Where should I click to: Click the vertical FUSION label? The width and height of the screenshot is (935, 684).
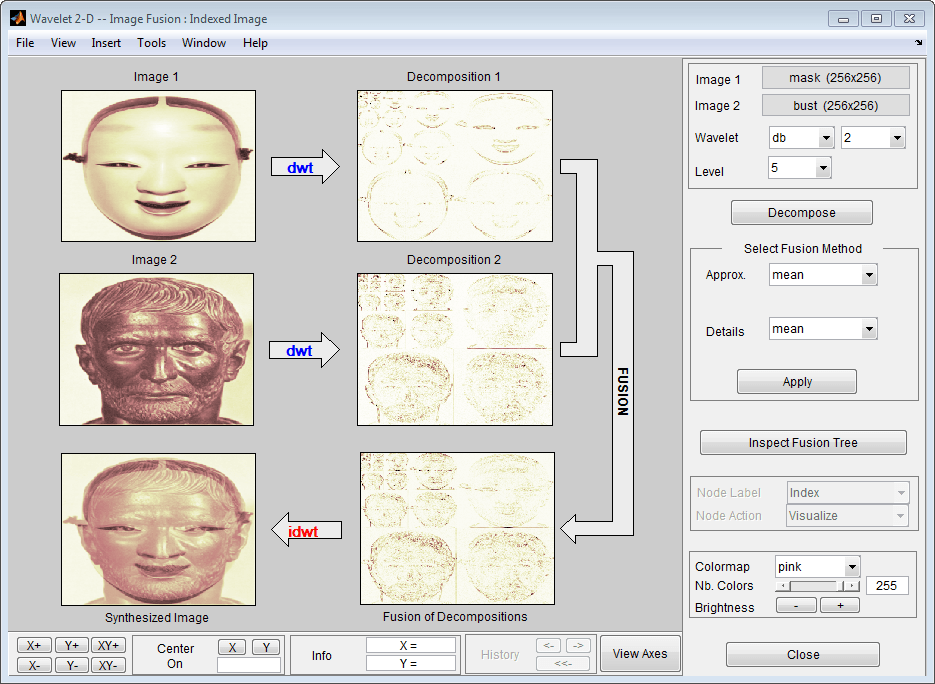(x=623, y=391)
